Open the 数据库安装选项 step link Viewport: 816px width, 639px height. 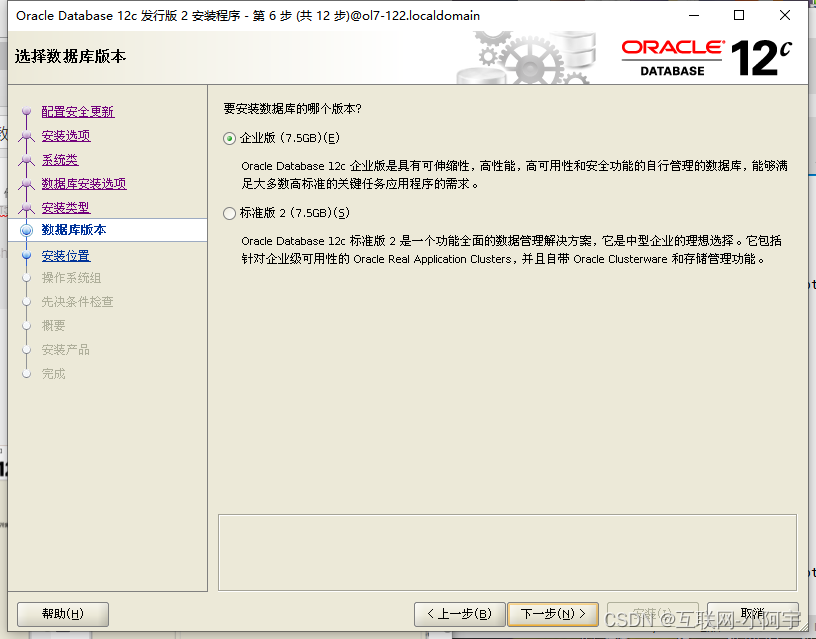pyautogui.click(x=83, y=184)
